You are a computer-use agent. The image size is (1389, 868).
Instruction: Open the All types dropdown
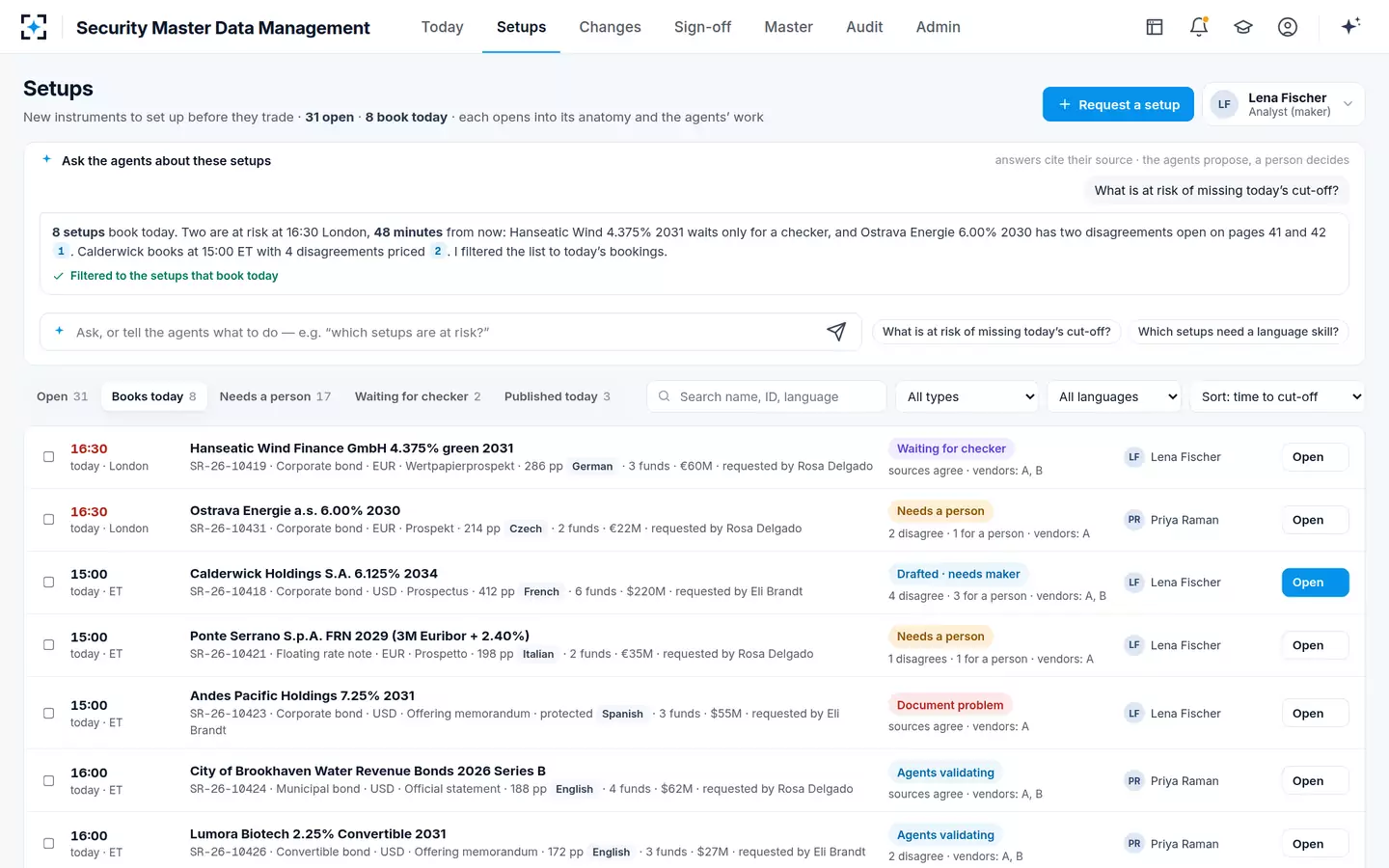(968, 396)
